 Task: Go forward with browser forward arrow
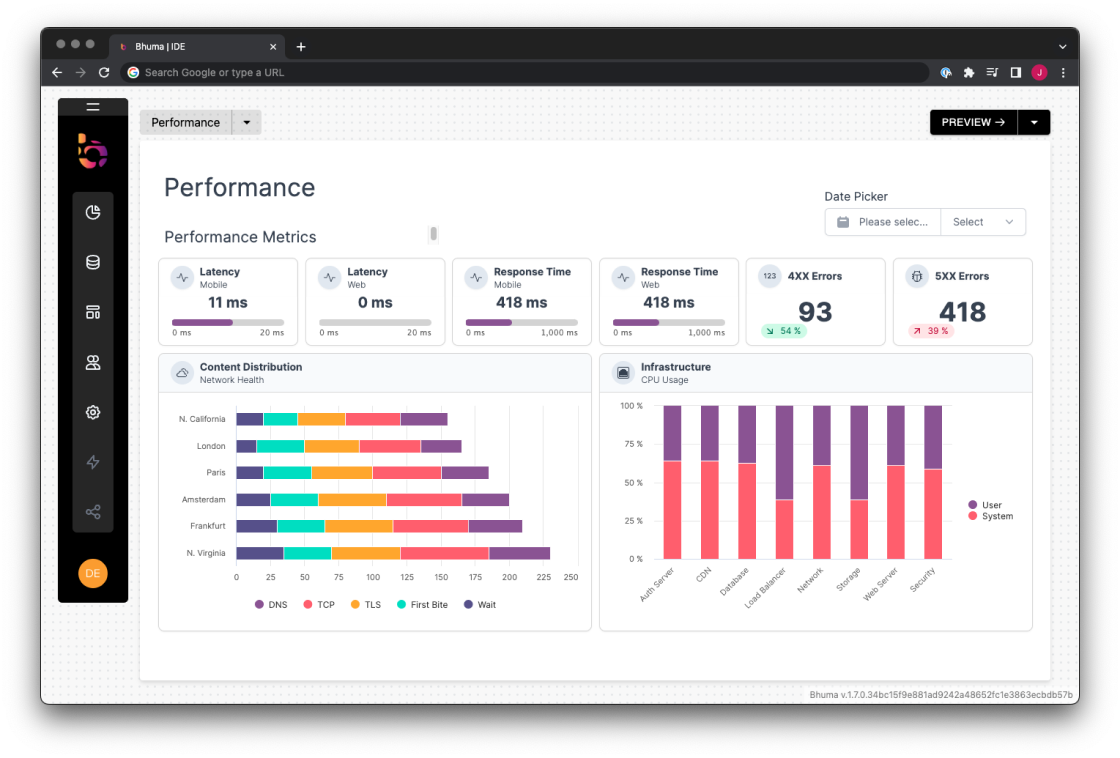(80, 72)
